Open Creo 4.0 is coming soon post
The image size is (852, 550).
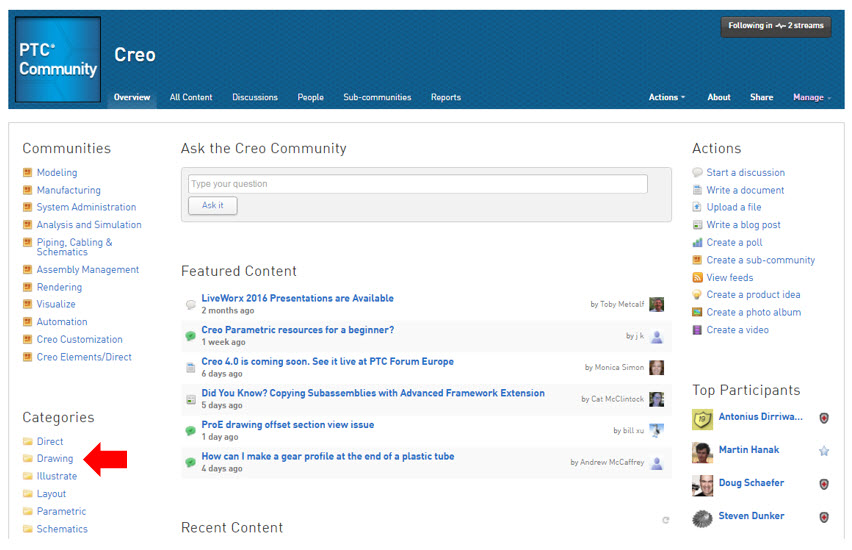[327, 361]
